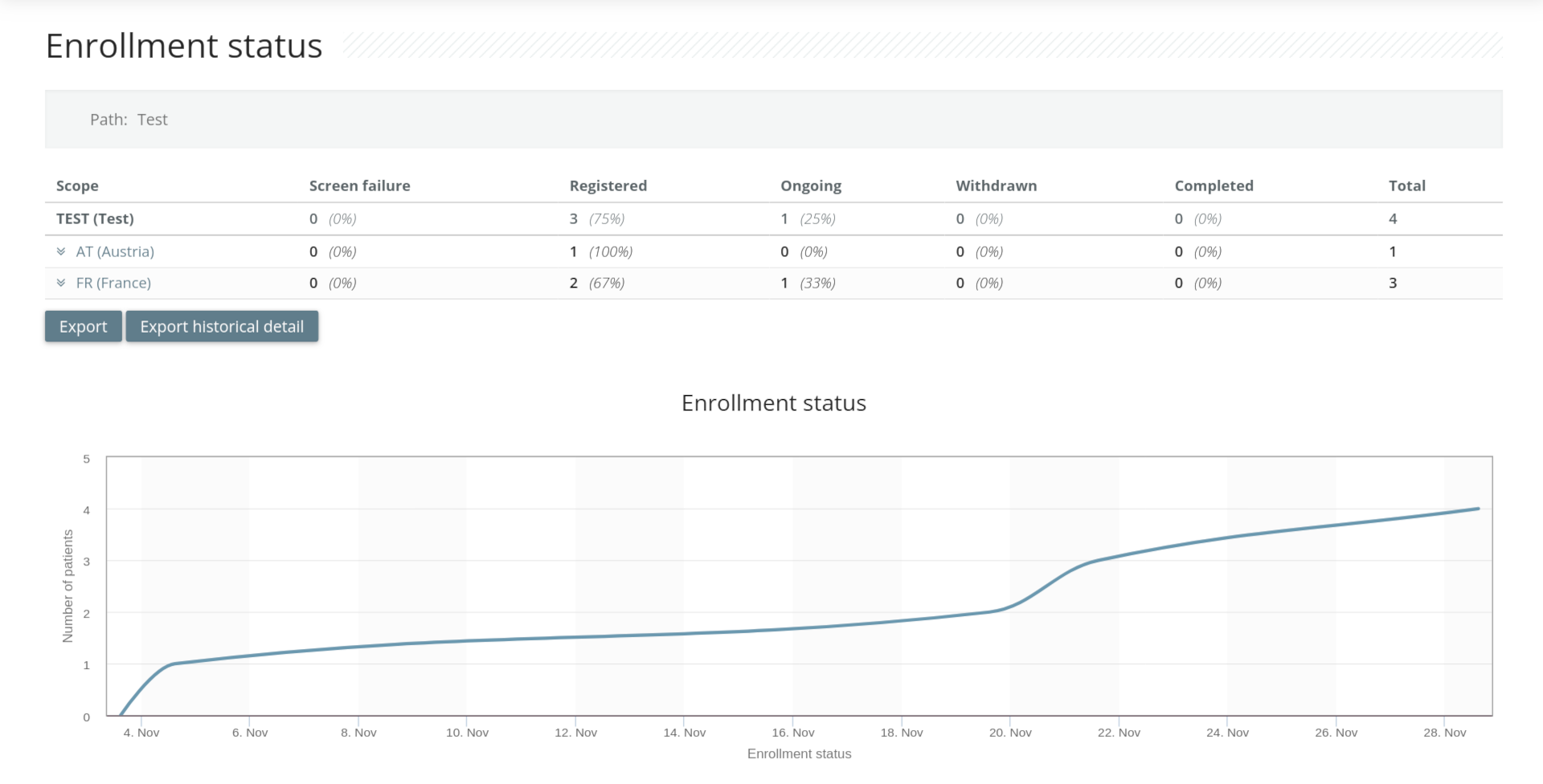Expand the FR (France) row chevron
The width and height of the screenshot is (1543, 784).
61,283
